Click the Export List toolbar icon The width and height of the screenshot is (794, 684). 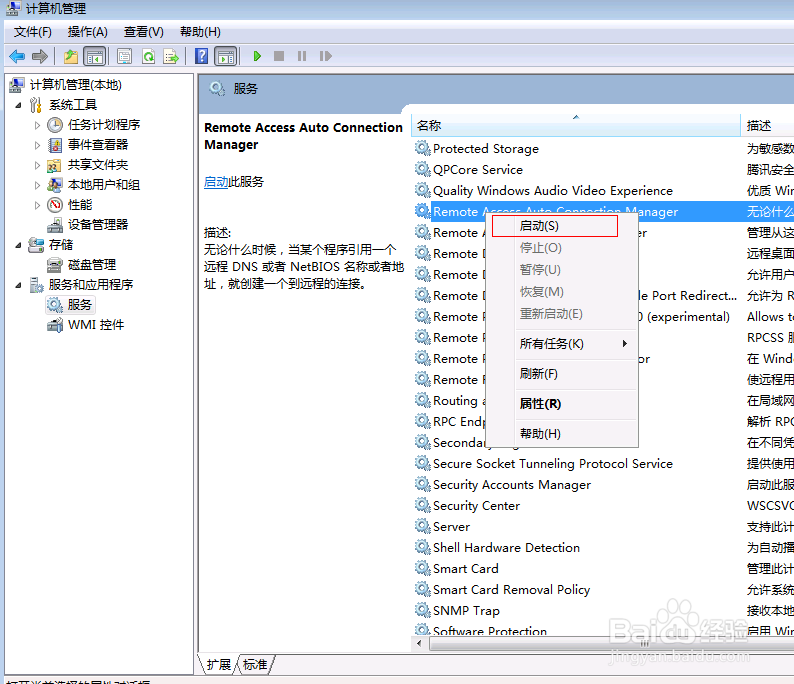171,56
